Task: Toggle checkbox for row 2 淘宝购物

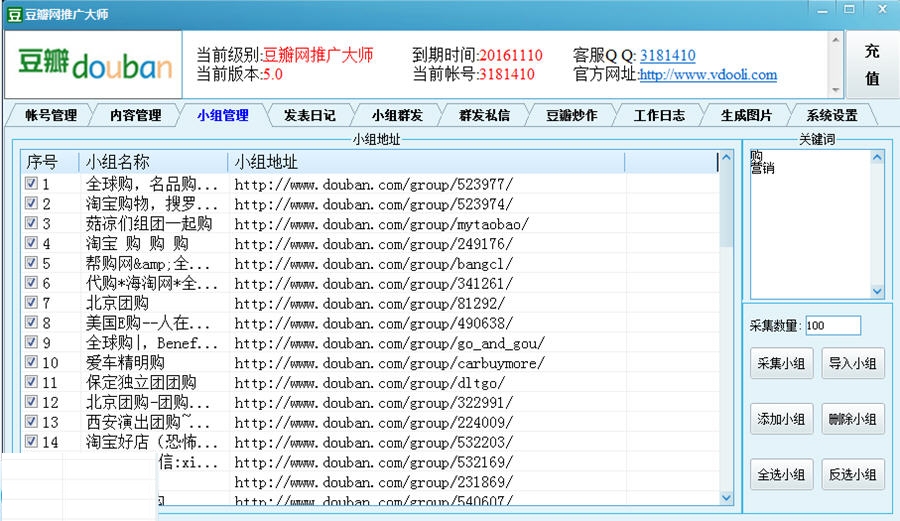Action: pyautogui.click(x=32, y=203)
